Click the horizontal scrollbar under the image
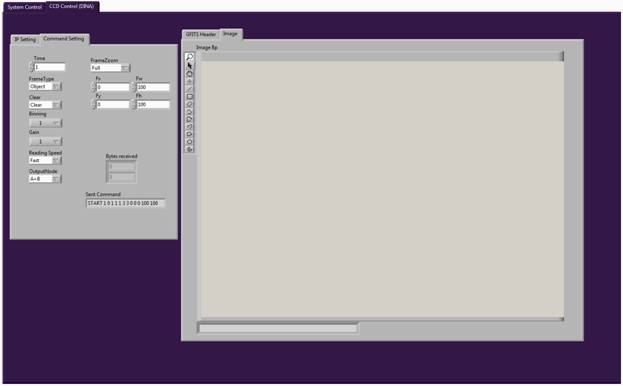Viewport: 623px width, 386px height. tap(278, 328)
